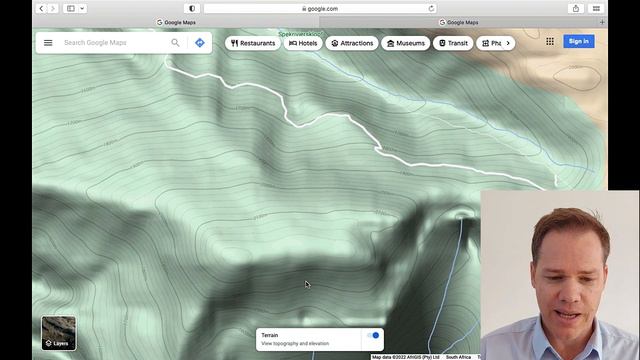Expand more category chips with arrow
This screenshot has width=640, height=360.
pos(508,43)
